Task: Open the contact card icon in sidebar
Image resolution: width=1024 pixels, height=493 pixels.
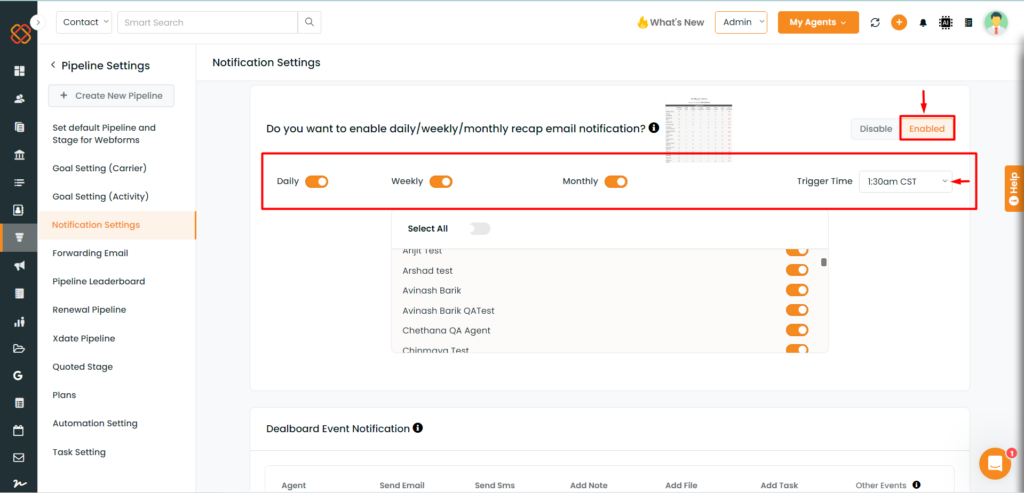Action: tap(19, 210)
